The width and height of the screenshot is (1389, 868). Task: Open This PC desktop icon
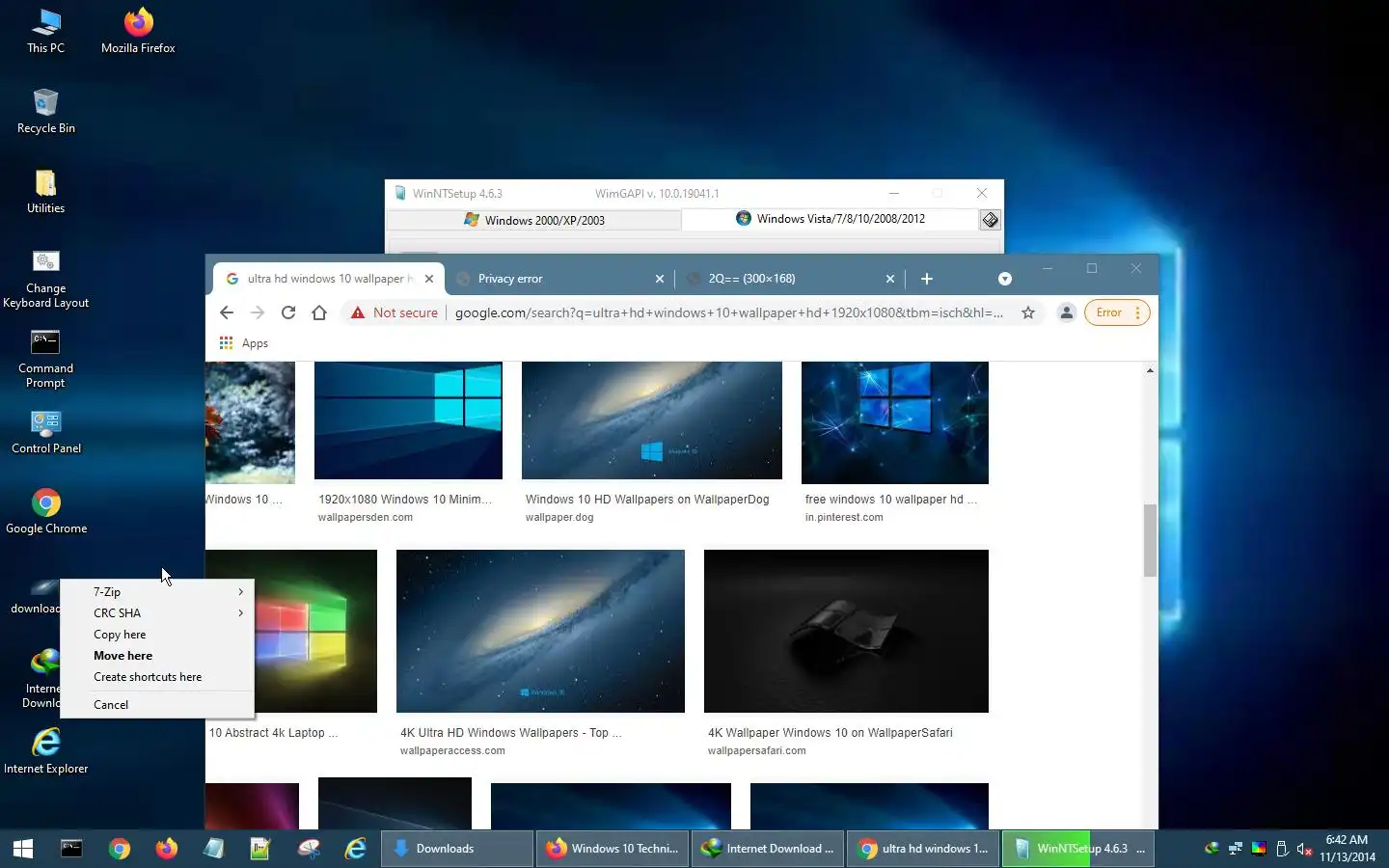[x=45, y=31]
